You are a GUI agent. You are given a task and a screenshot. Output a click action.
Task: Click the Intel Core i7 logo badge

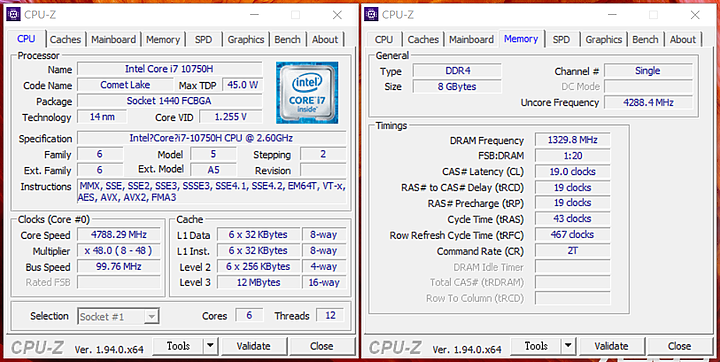point(307,93)
